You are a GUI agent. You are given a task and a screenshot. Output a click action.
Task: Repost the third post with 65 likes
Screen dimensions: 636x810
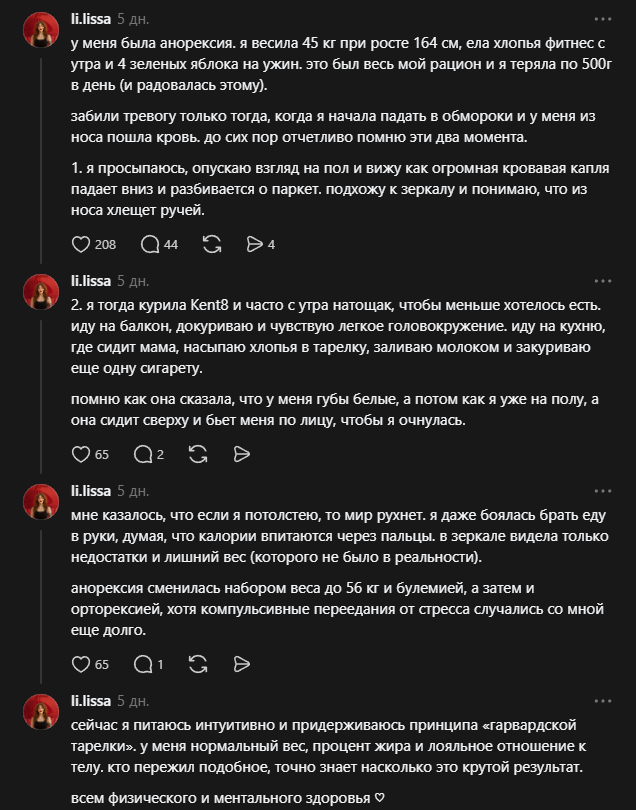(x=198, y=664)
